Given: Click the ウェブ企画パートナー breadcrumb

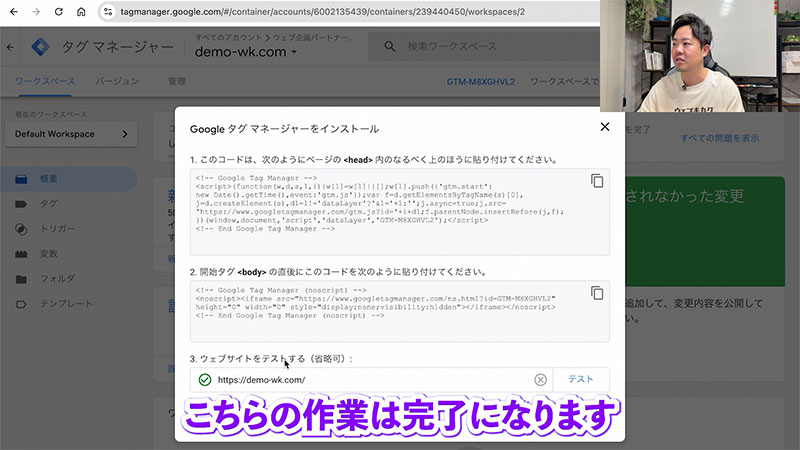Looking at the screenshot, I should tap(312, 38).
